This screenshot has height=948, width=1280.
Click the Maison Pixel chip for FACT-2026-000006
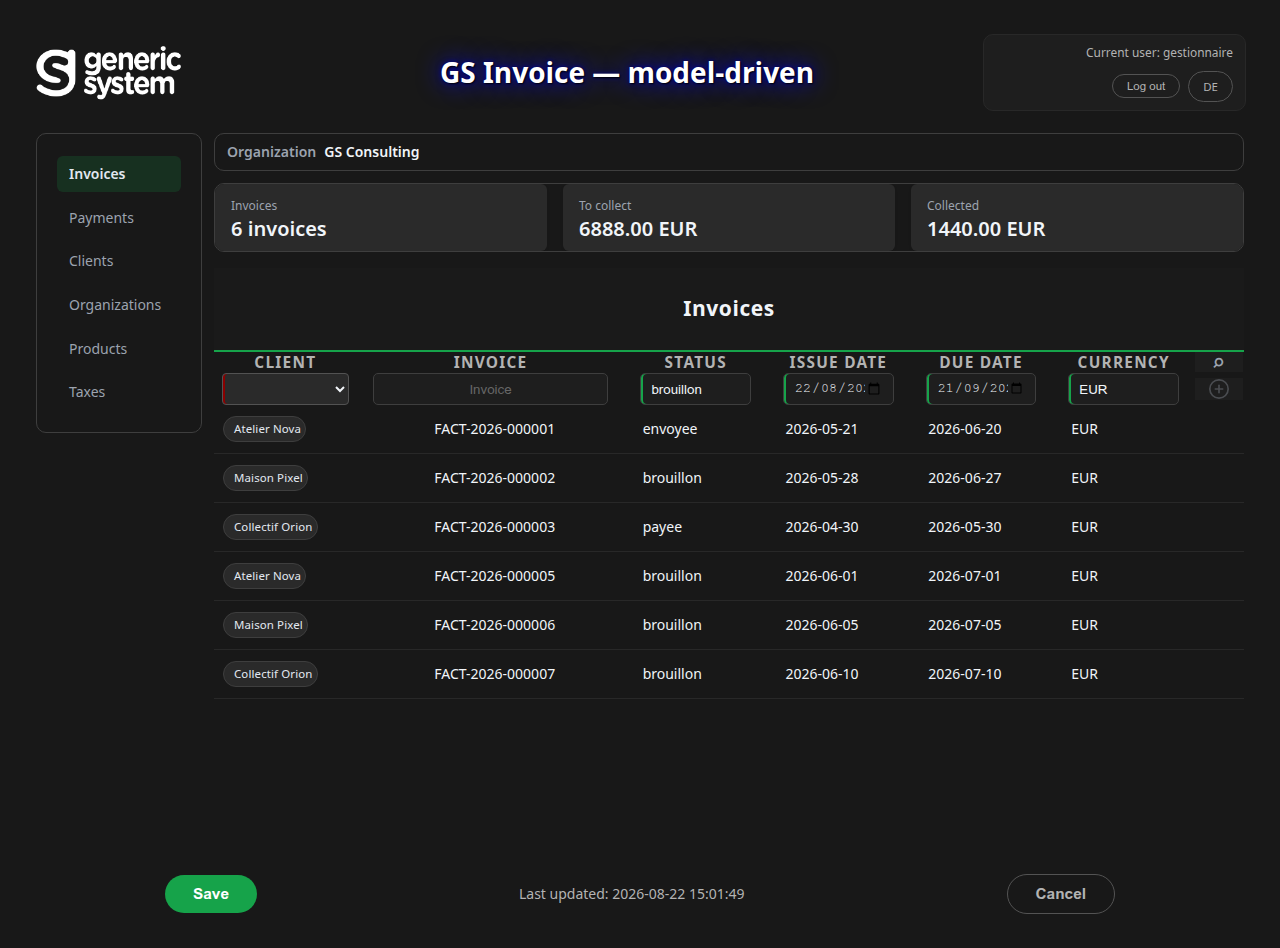pos(265,625)
